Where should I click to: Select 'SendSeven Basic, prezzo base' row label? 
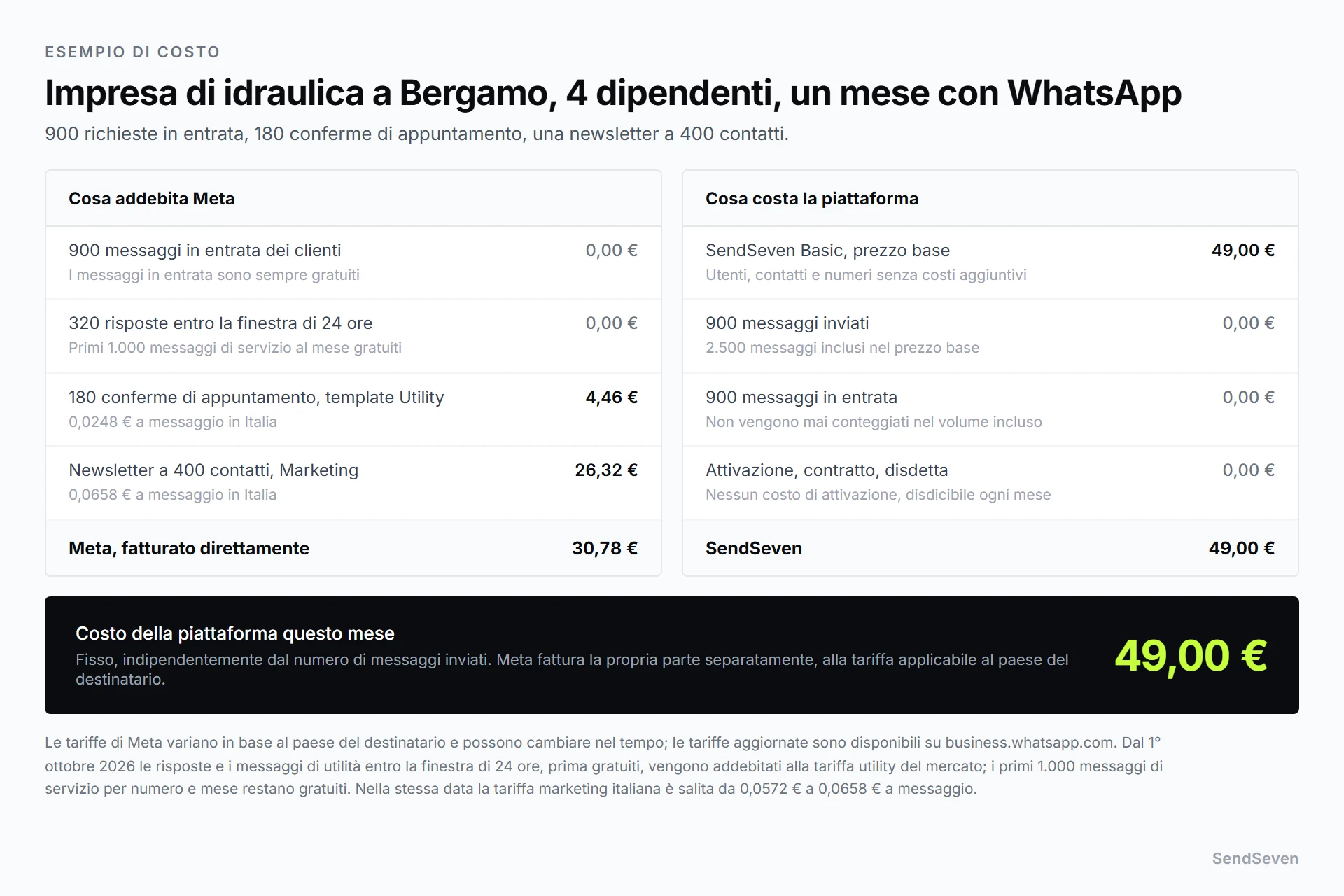(828, 251)
